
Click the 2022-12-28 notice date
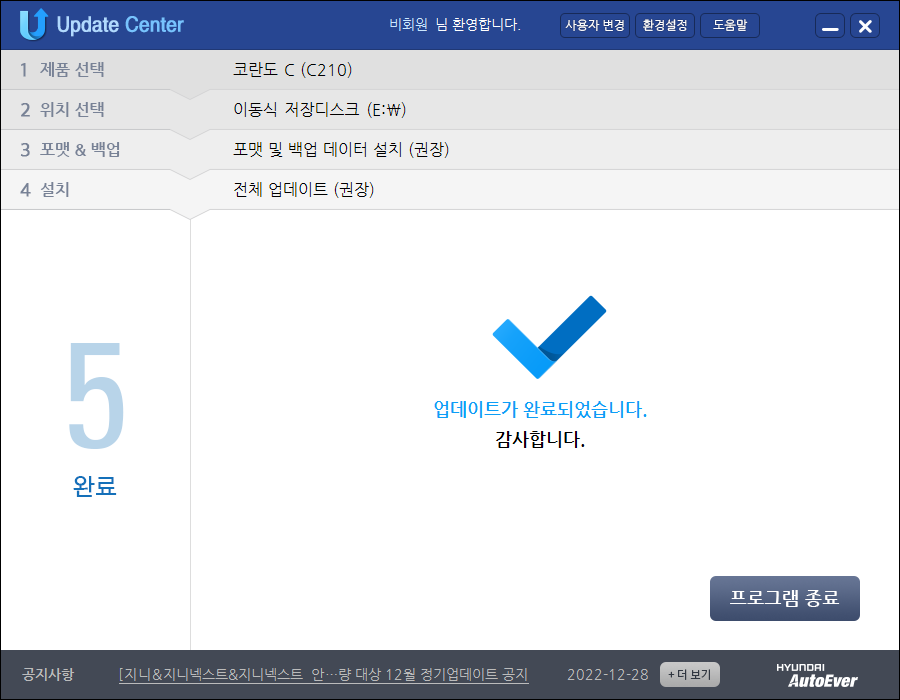pos(607,675)
